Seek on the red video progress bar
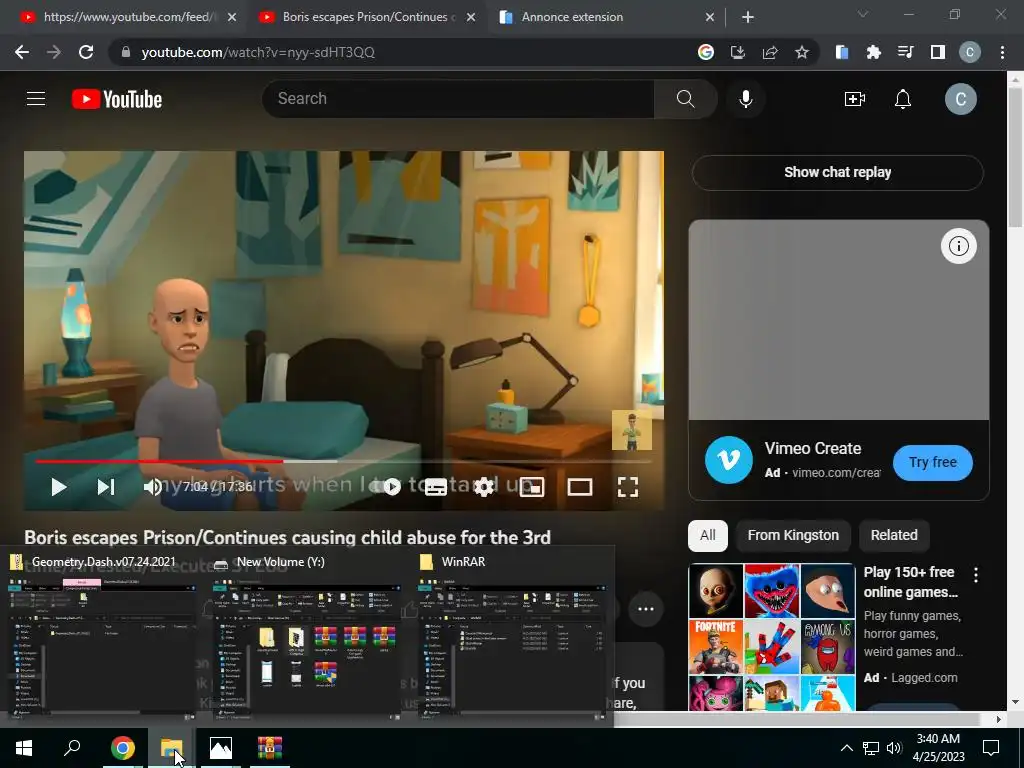 point(344,461)
